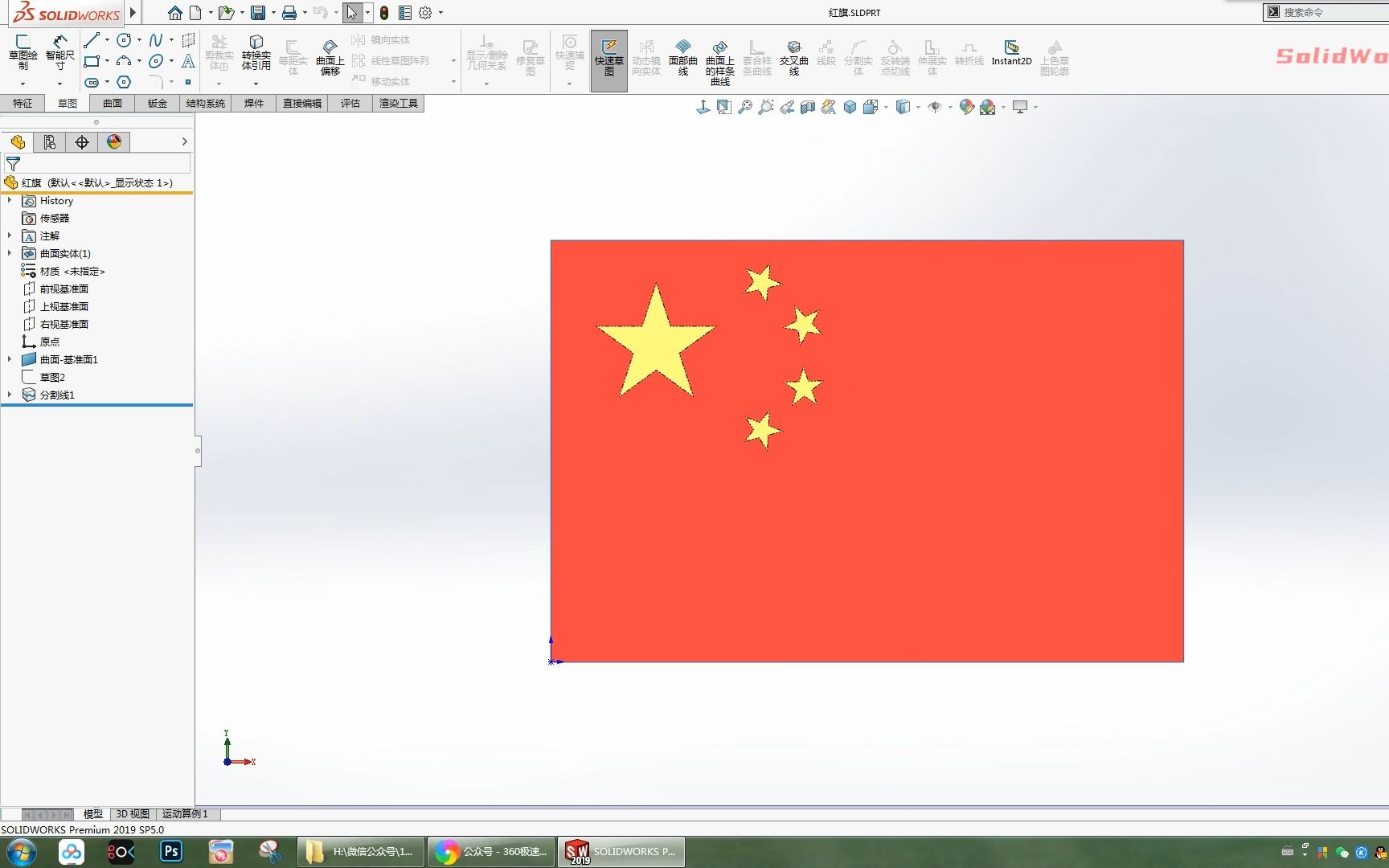Switch to the 焊件 (Weldments) tab
This screenshot has height=868, width=1389.
pos(254,103)
